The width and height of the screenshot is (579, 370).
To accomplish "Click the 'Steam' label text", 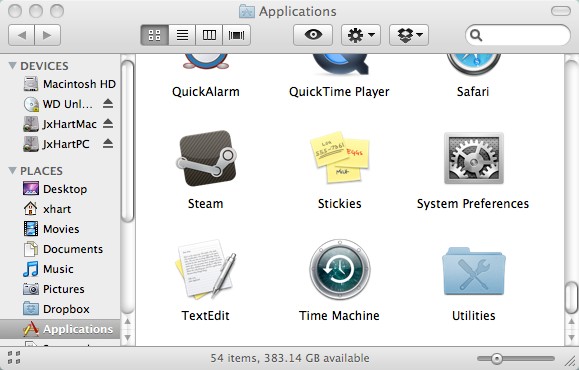I will pos(206,203).
